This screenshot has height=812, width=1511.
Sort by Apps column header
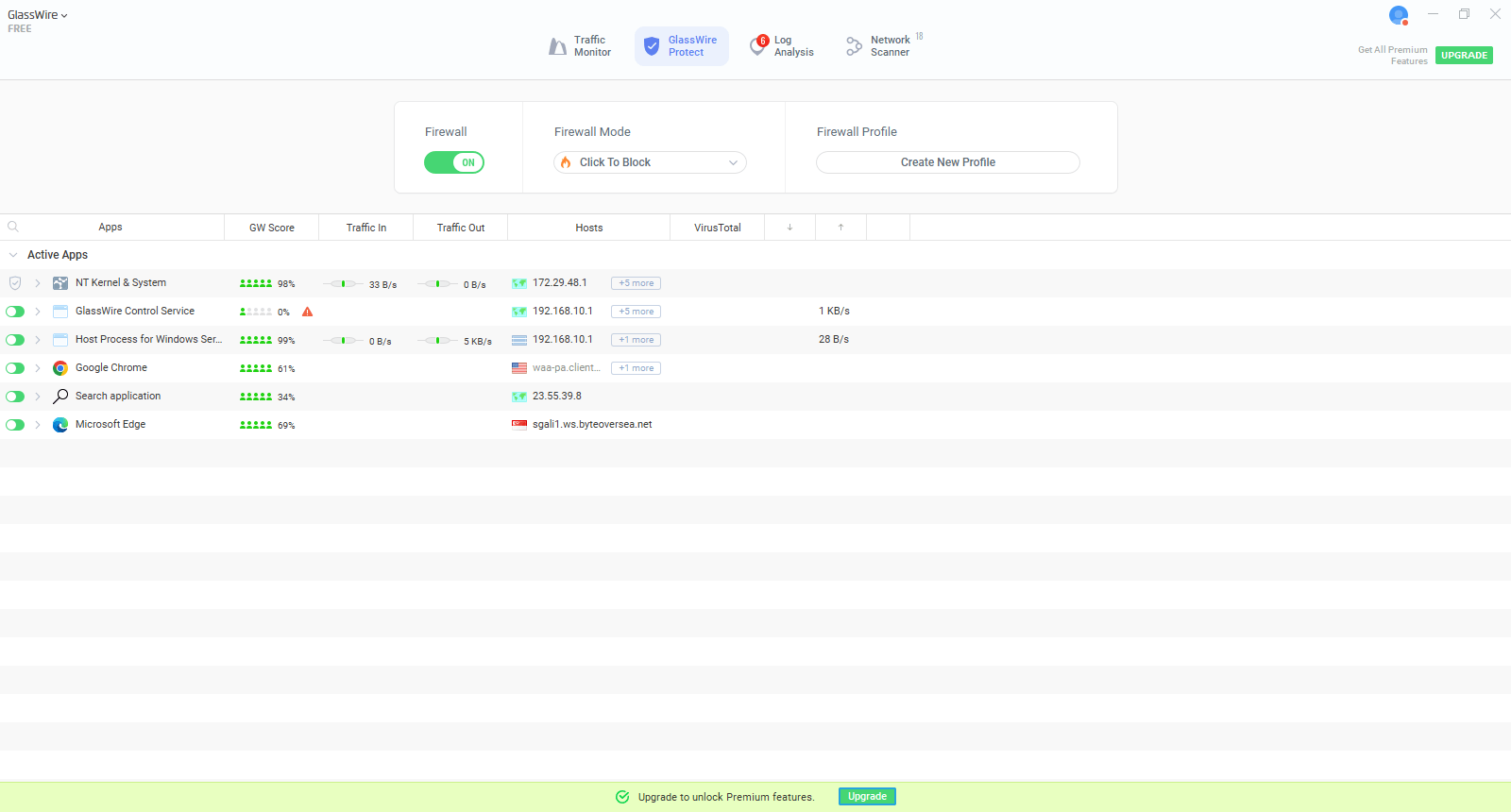tap(110, 227)
